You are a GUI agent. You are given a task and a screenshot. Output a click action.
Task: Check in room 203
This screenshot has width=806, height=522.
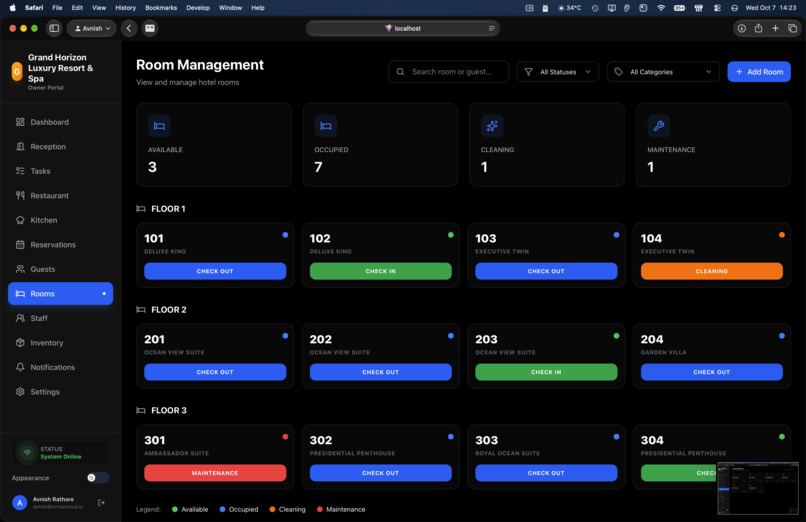coord(546,372)
